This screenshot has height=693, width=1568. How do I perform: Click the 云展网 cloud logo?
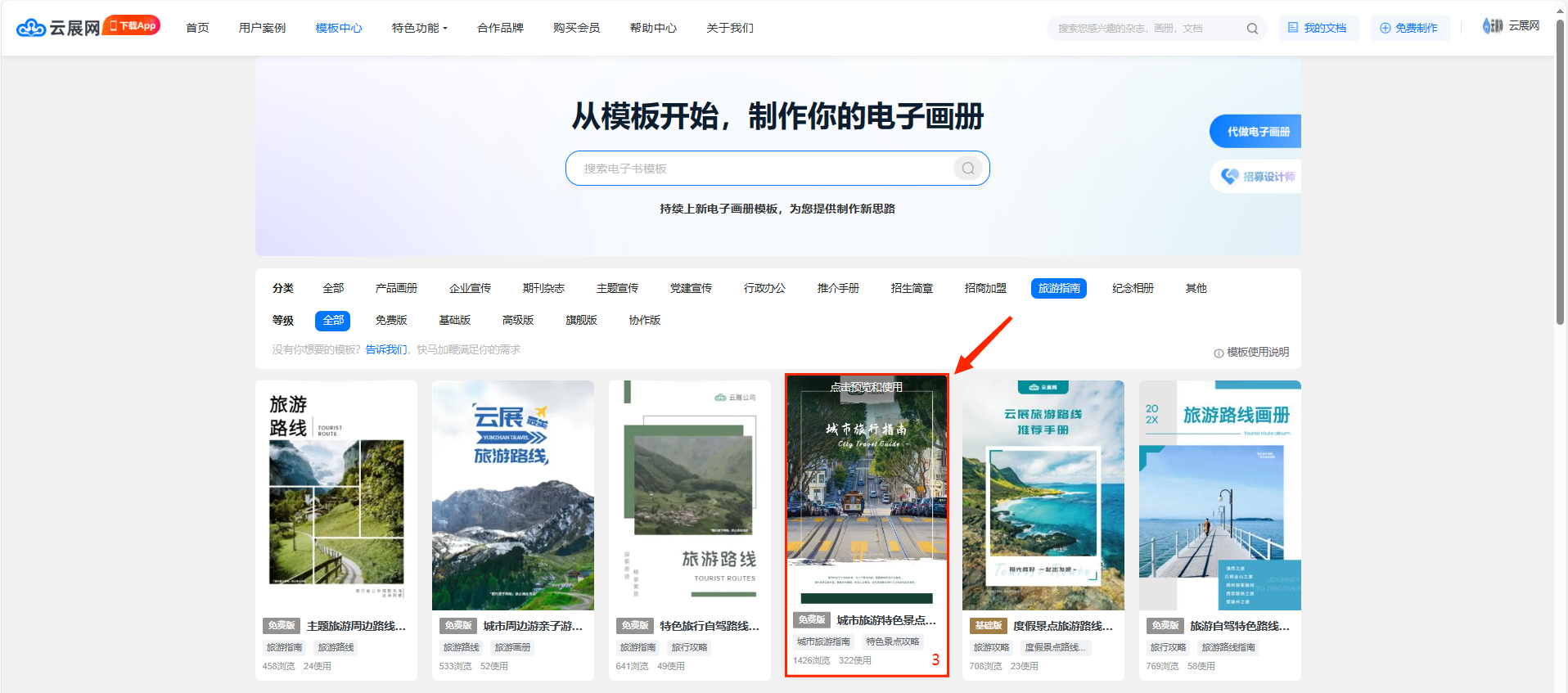coord(58,28)
